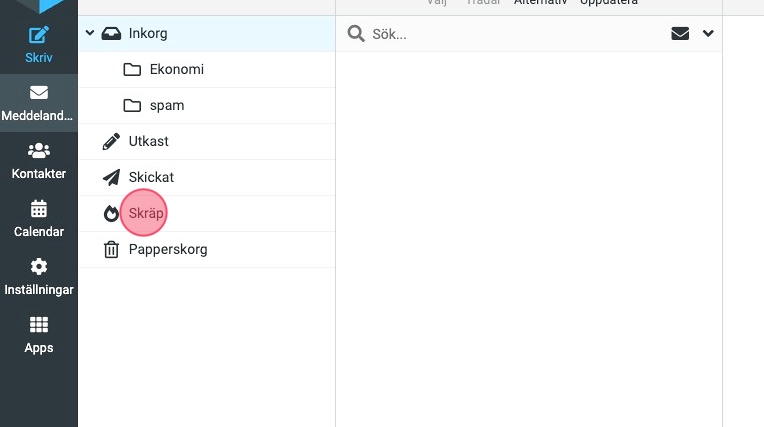Click the search magnifier icon
The width and height of the screenshot is (764, 427).
[x=355, y=34]
